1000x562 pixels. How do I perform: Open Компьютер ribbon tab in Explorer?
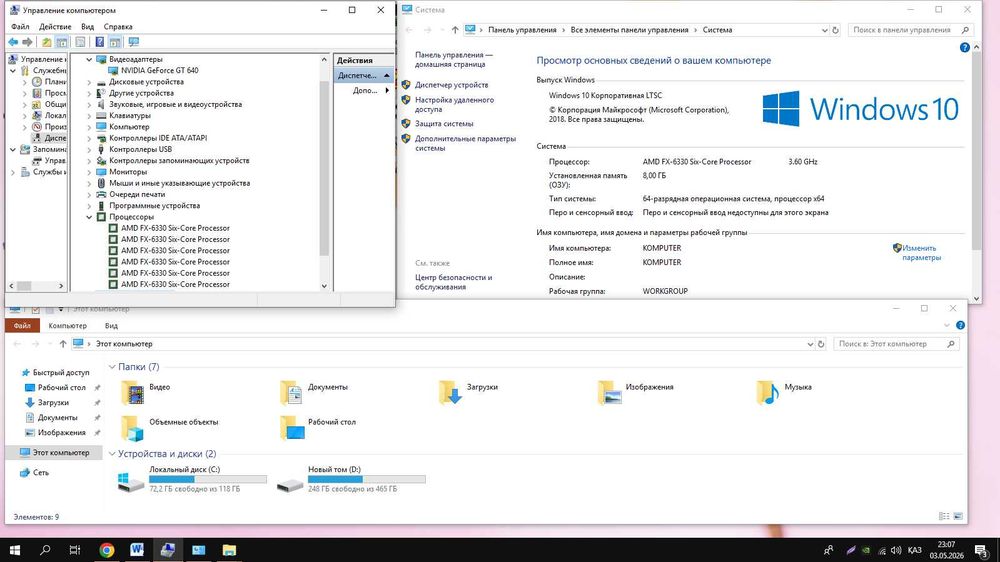tap(68, 325)
